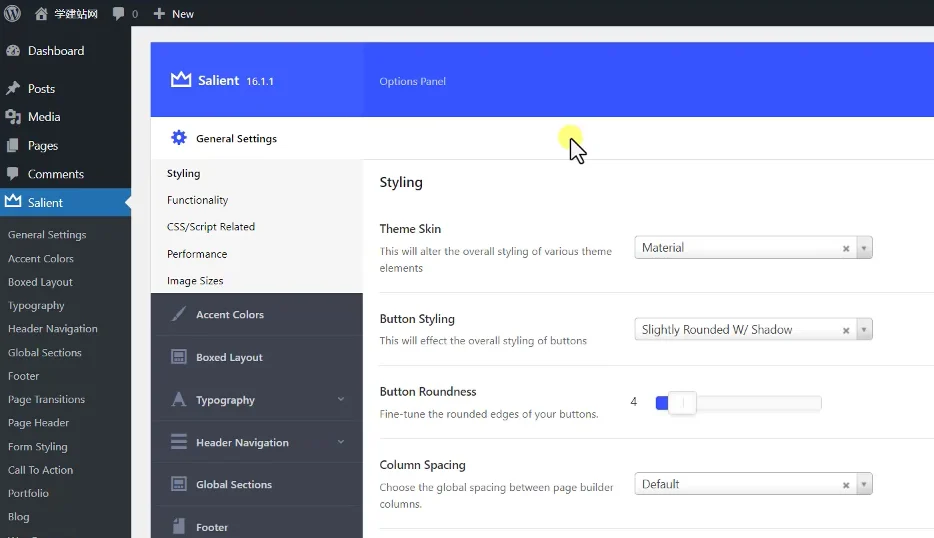
Task: Open the Global Sections panel section
Action: (x=257, y=484)
